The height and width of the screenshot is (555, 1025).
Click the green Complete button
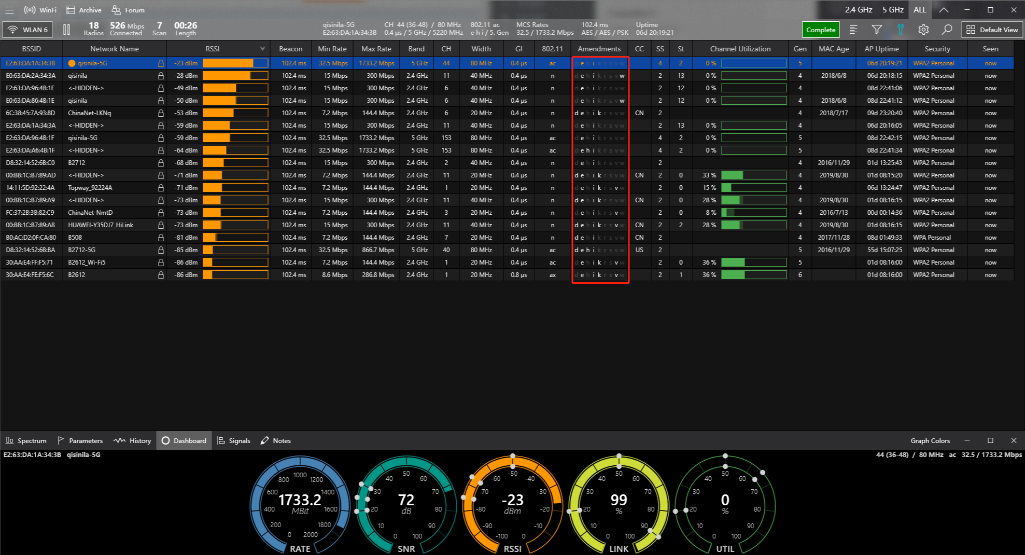tap(820, 30)
